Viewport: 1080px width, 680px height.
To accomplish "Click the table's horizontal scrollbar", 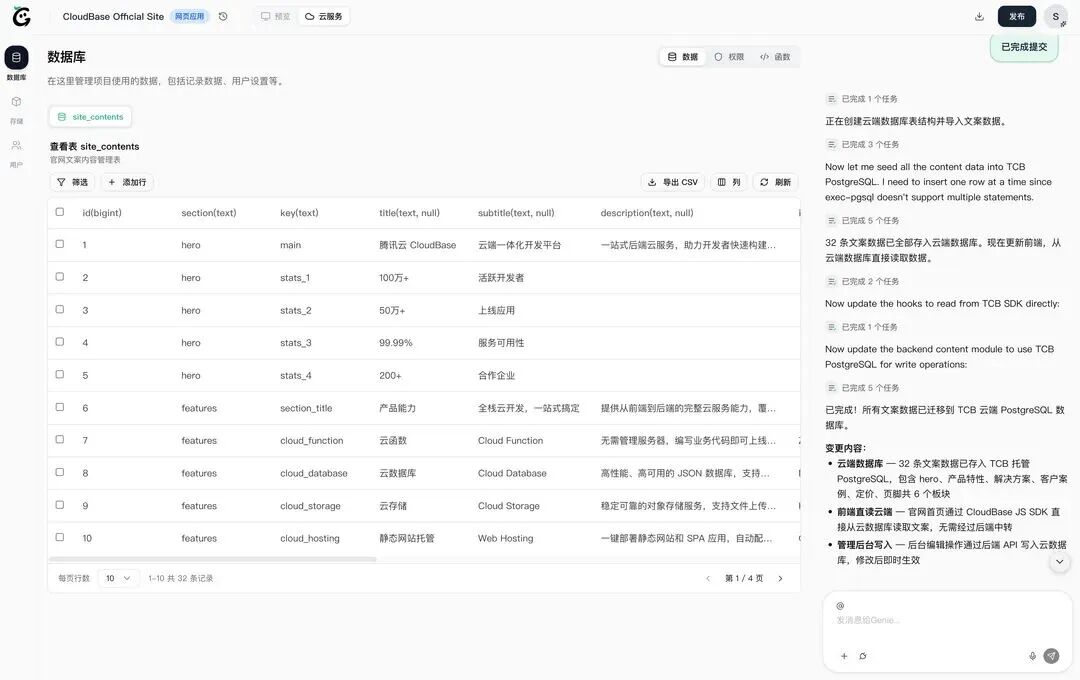I will (213, 559).
